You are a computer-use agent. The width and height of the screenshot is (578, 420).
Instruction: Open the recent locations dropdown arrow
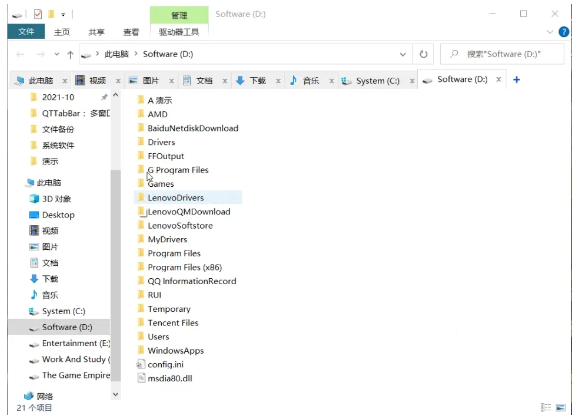(56, 54)
